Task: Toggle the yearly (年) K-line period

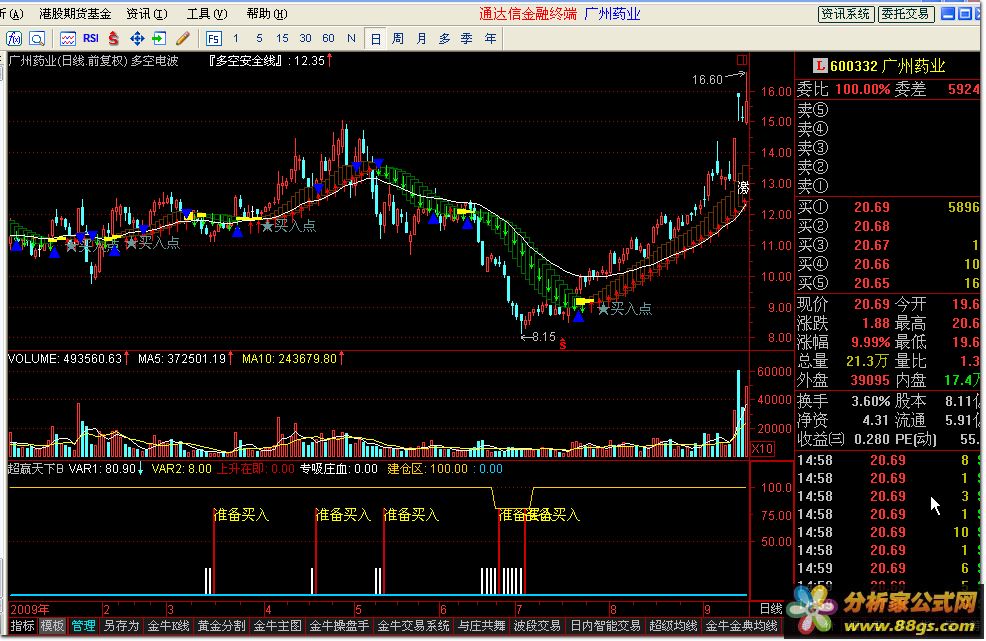Action: [x=490, y=39]
